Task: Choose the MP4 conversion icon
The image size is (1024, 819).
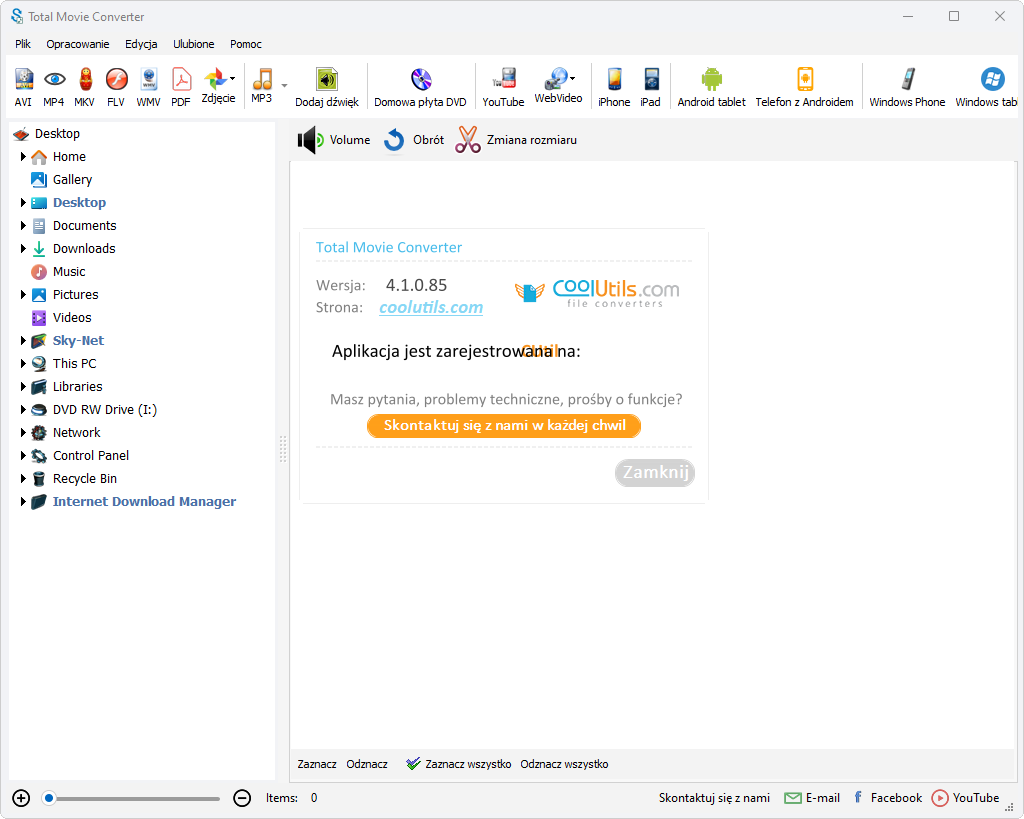Action: coord(54,86)
